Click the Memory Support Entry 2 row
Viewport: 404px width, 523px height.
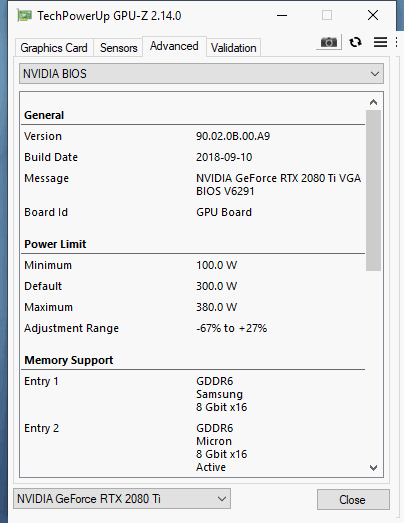[193, 448]
